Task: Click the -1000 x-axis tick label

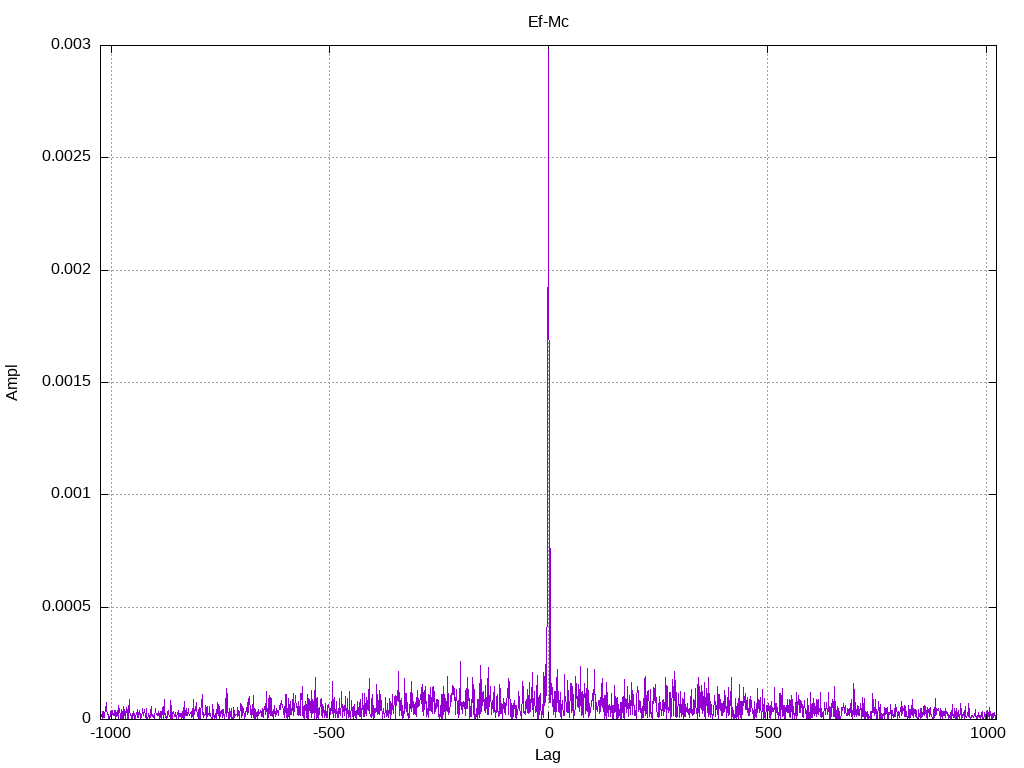Action: (111, 733)
